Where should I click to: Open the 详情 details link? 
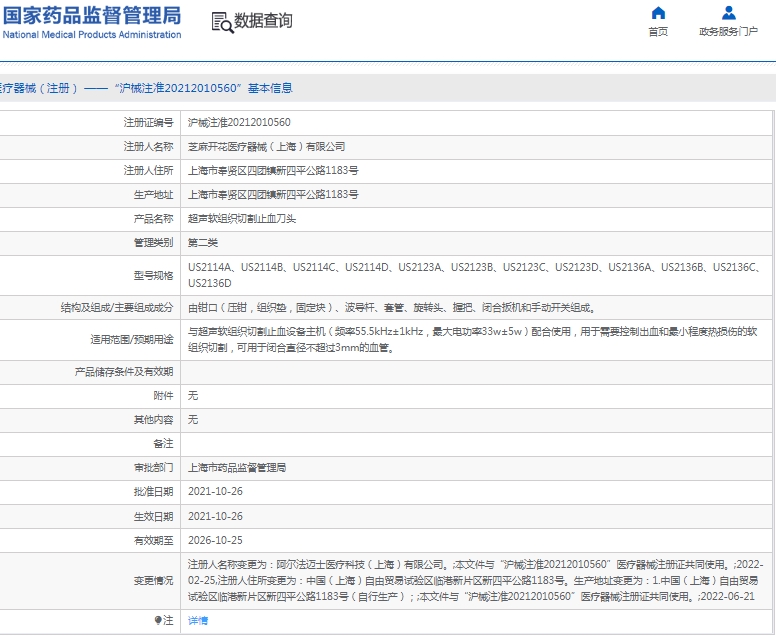(x=198, y=621)
